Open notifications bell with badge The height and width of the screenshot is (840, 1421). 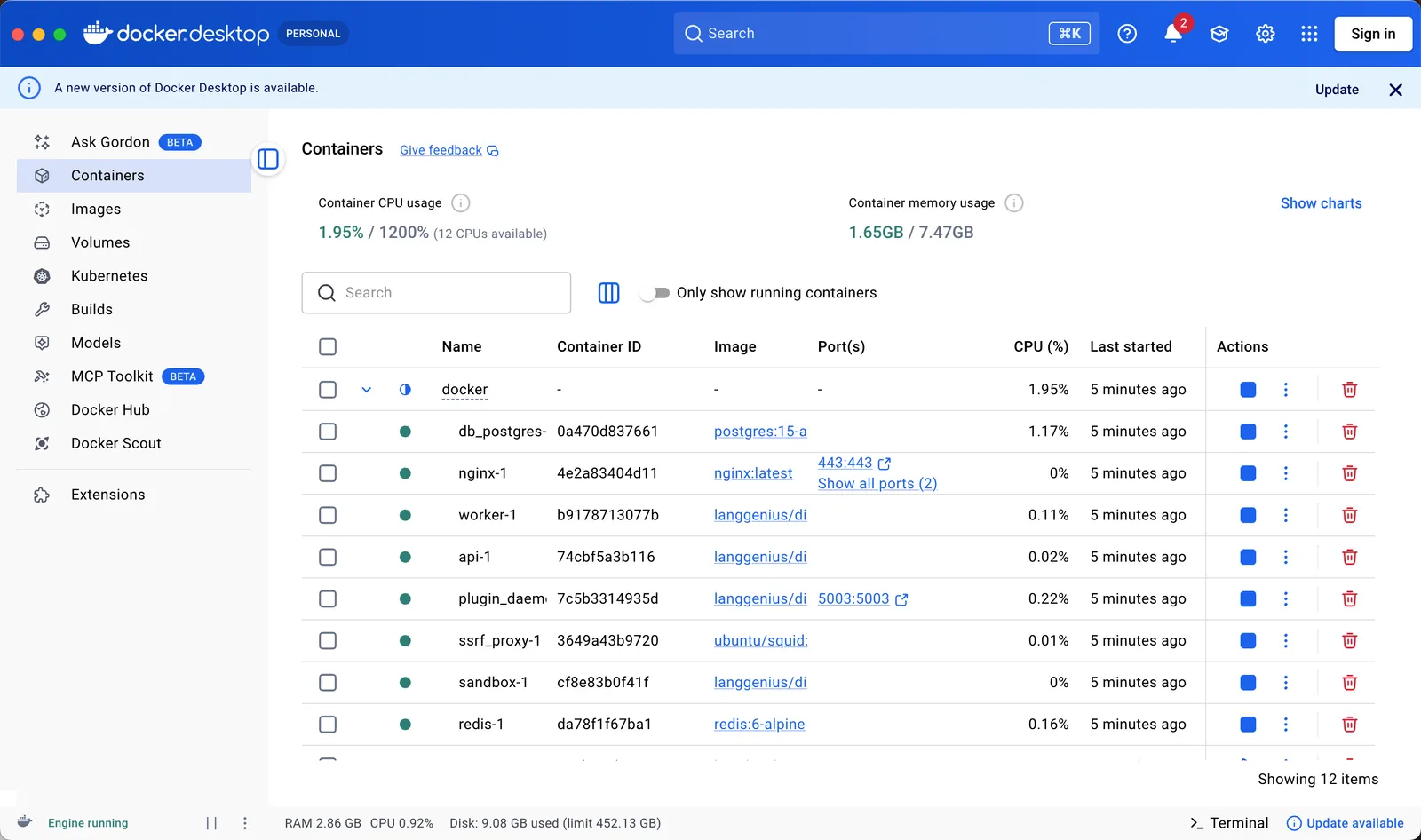[1174, 33]
